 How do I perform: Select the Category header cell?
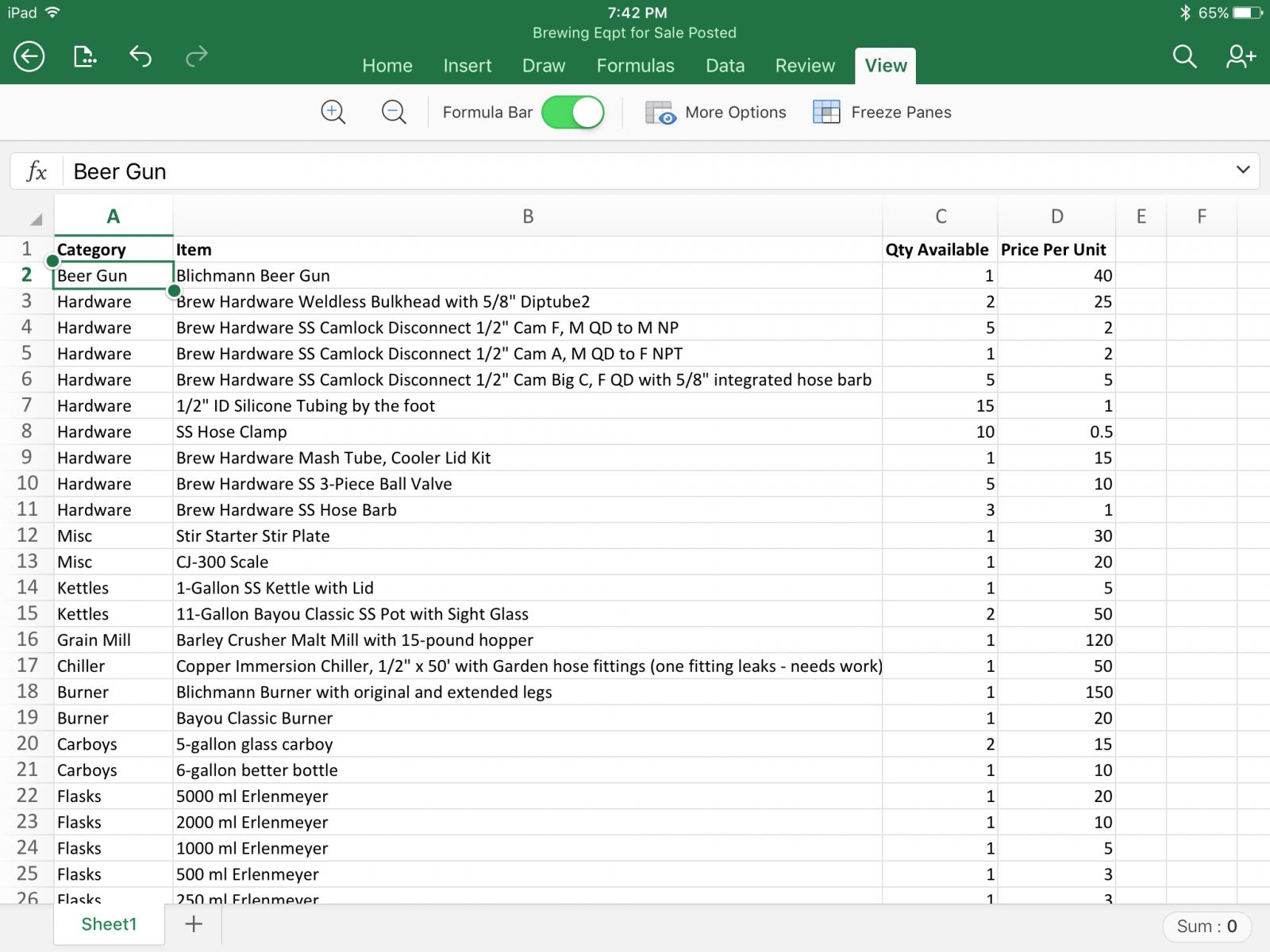coord(114,249)
